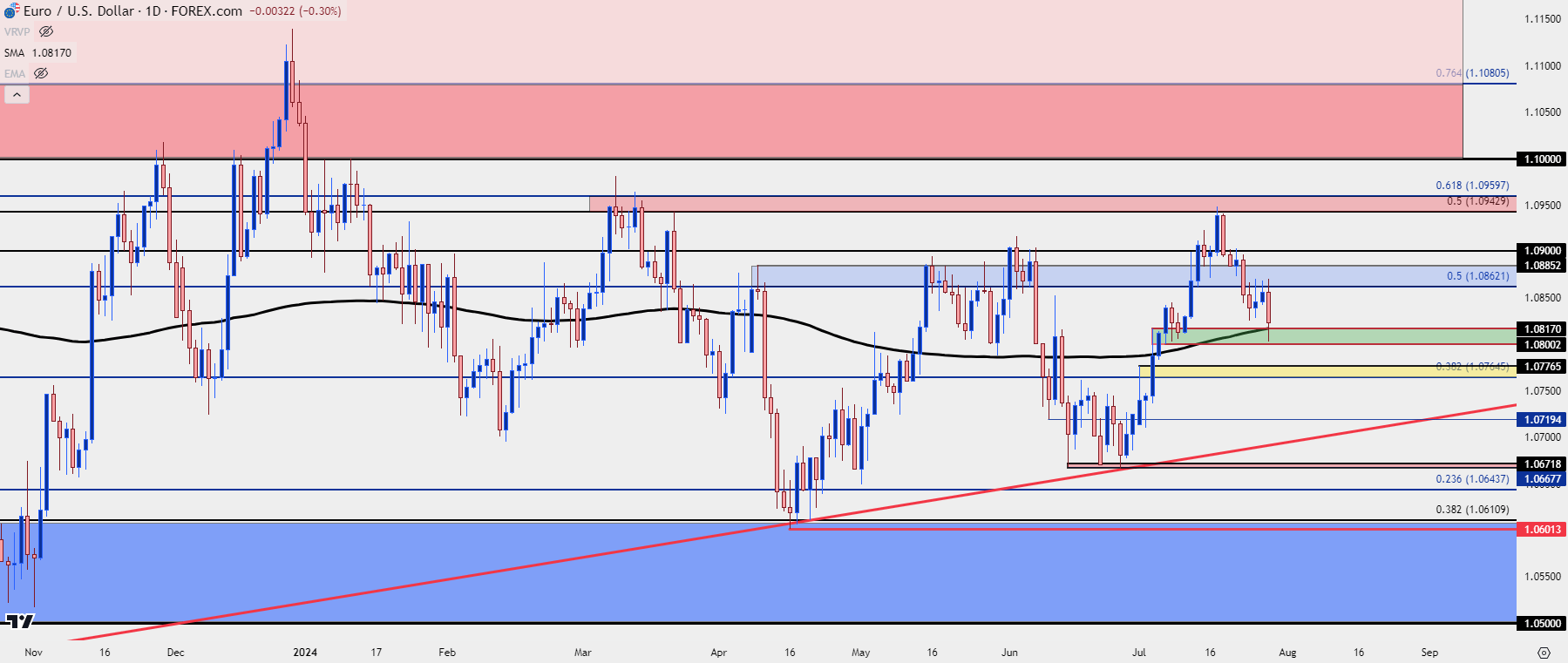Viewport: 1568px width, 663px height.
Task: Click the 1.09000 price line label
Action: tap(1541, 251)
